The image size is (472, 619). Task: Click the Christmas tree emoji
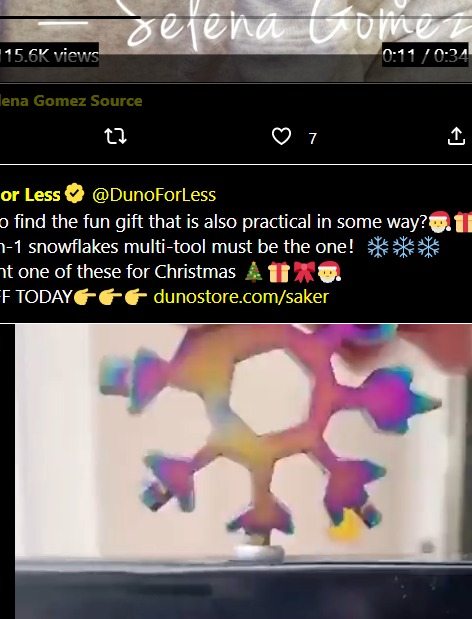point(254,272)
